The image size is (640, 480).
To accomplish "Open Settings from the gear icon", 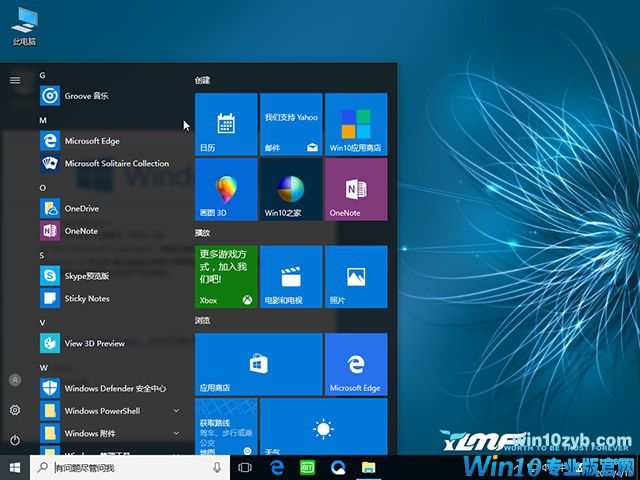I will (15, 410).
